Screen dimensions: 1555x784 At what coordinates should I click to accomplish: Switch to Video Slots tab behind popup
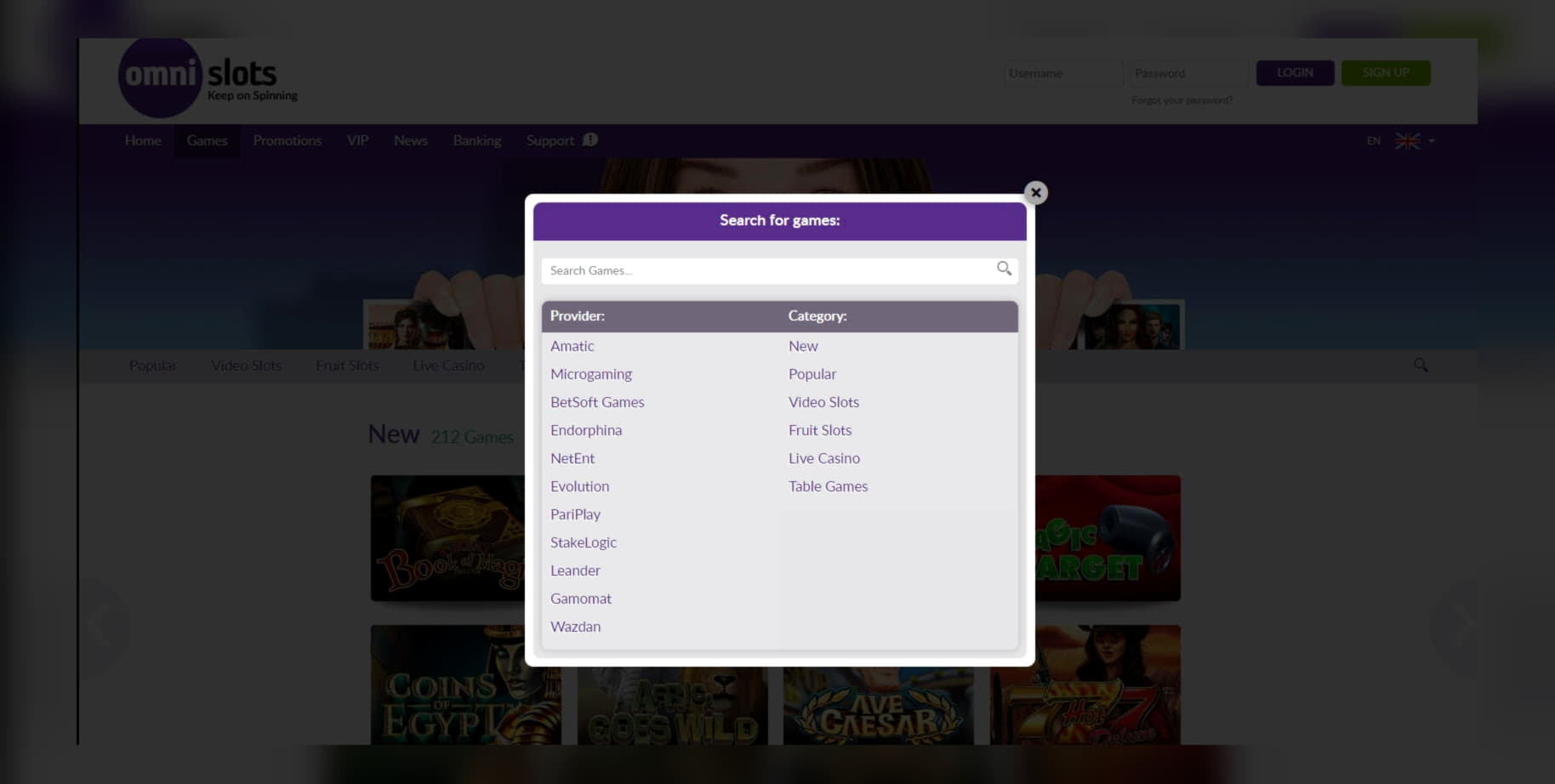click(246, 366)
